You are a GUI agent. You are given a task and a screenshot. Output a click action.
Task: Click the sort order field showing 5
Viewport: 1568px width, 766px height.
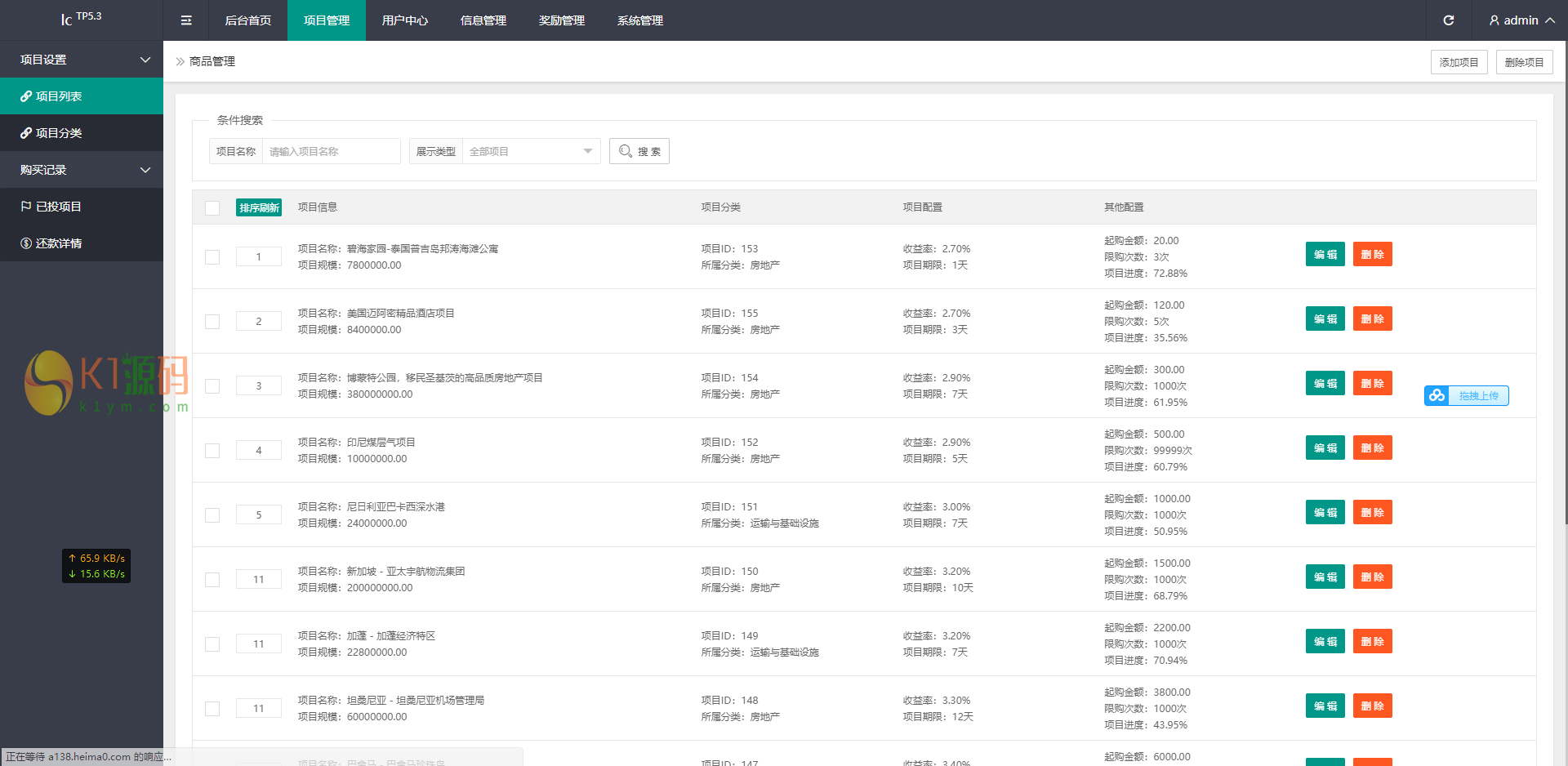tap(259, 515)
